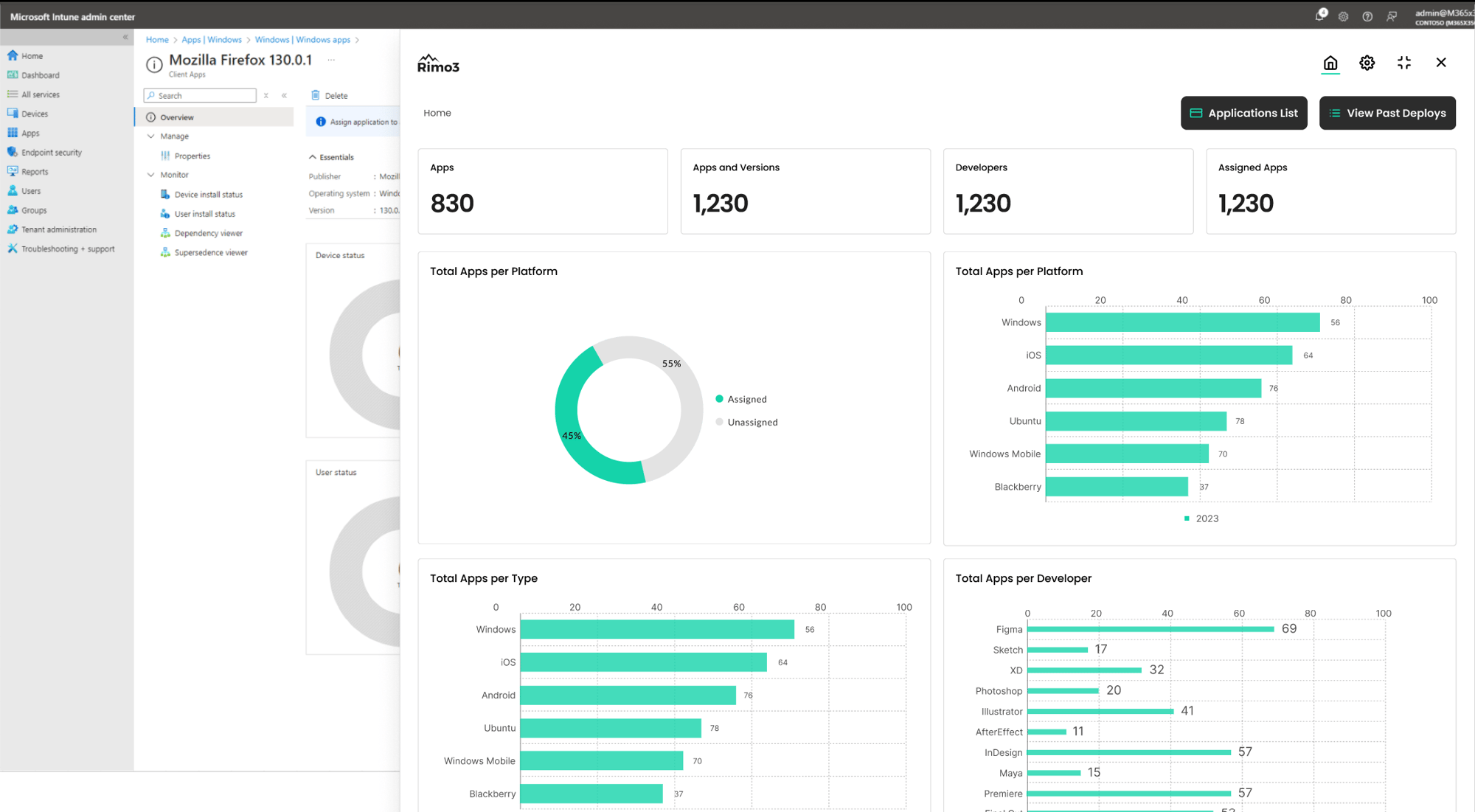Open Device install status
Image resolution: width=1475 pixels, height=812 pixels.
pos(208,195)
